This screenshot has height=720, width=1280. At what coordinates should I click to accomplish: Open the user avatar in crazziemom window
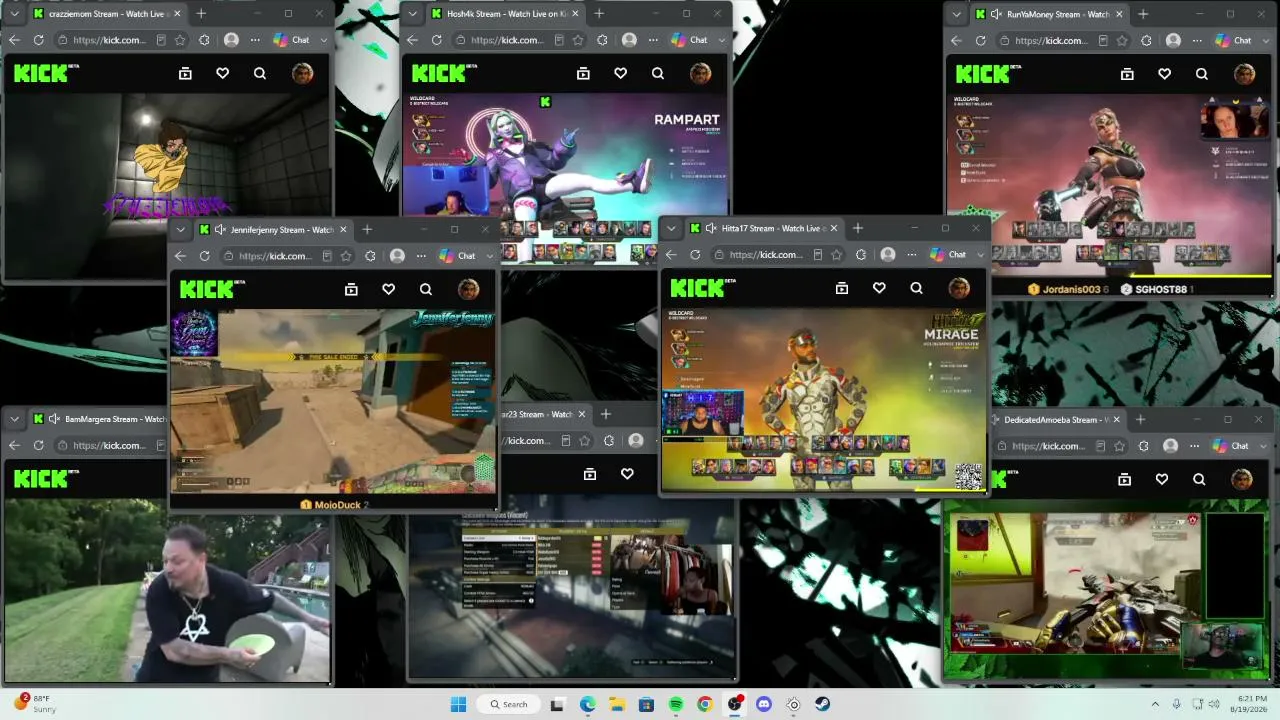point(302,73)
